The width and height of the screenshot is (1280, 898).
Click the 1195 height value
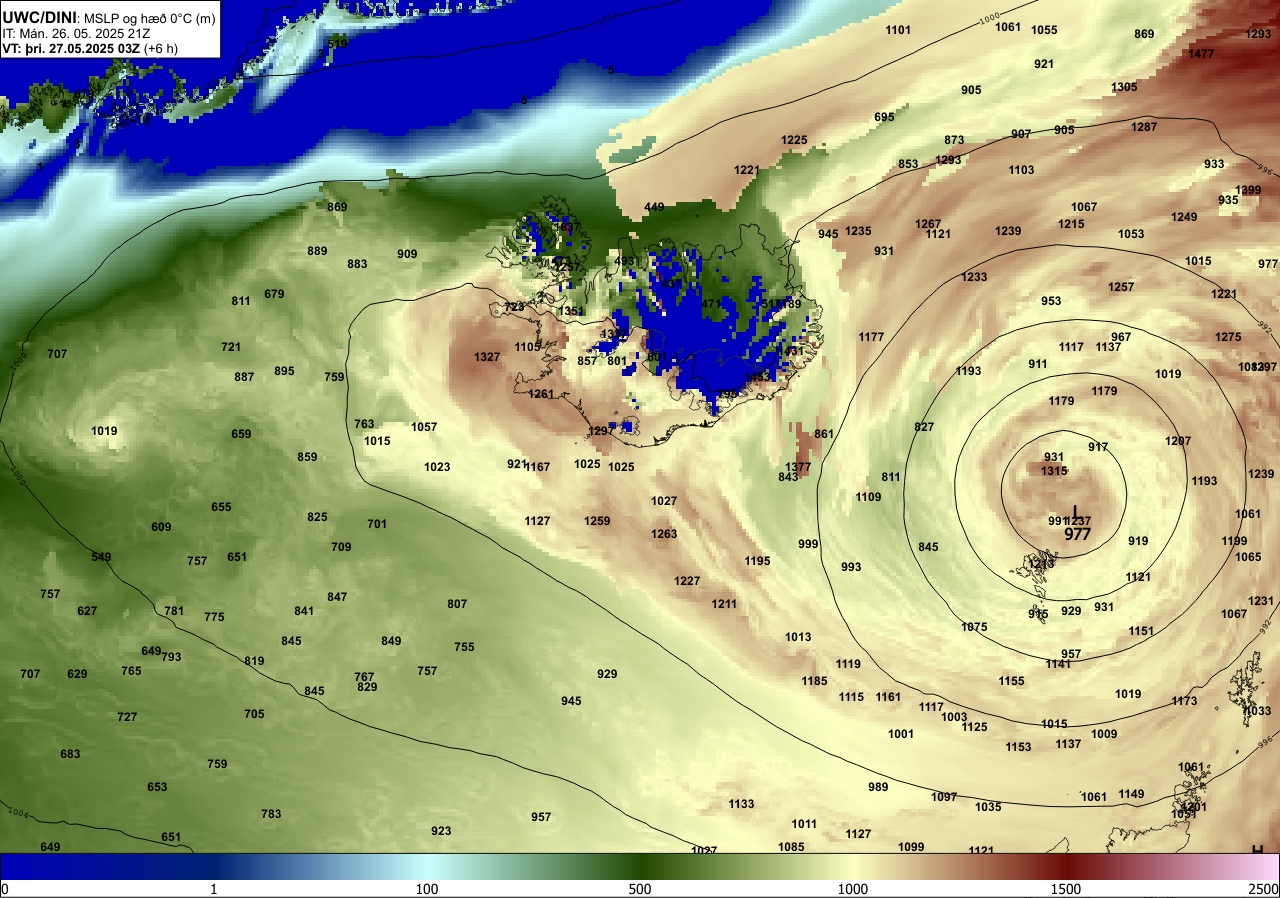coord(757,561)
